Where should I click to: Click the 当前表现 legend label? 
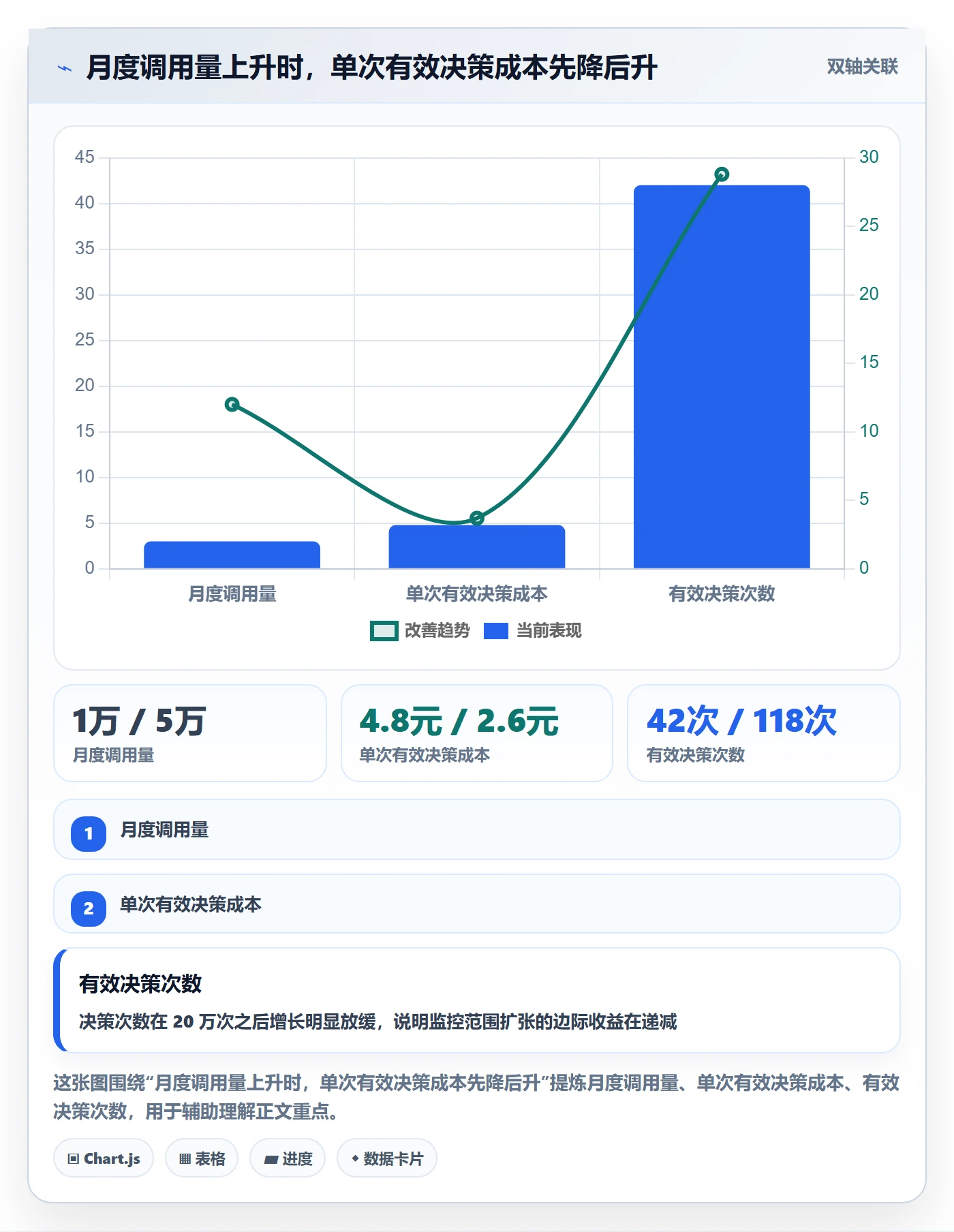pyautogui.click(x=549, y=631)
